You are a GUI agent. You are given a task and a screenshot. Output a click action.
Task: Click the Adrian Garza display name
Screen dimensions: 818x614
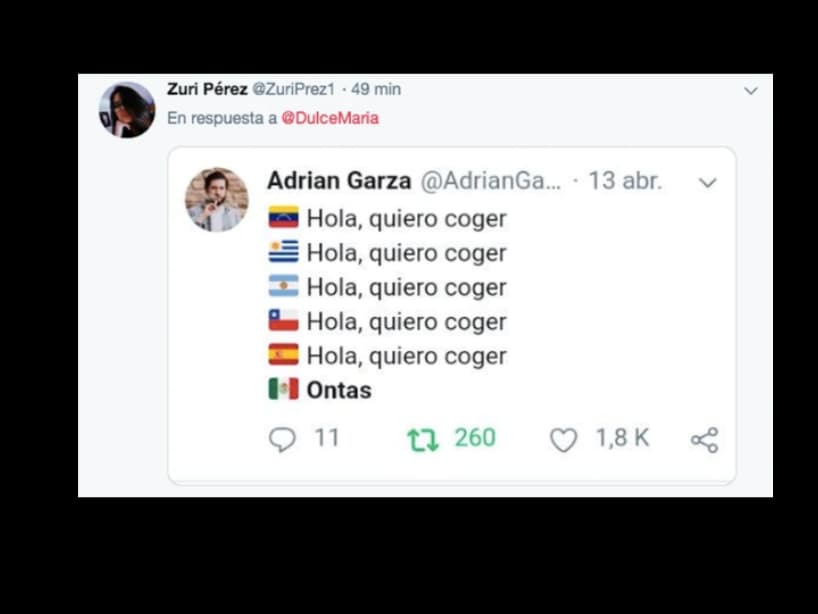tap(338, 181)
